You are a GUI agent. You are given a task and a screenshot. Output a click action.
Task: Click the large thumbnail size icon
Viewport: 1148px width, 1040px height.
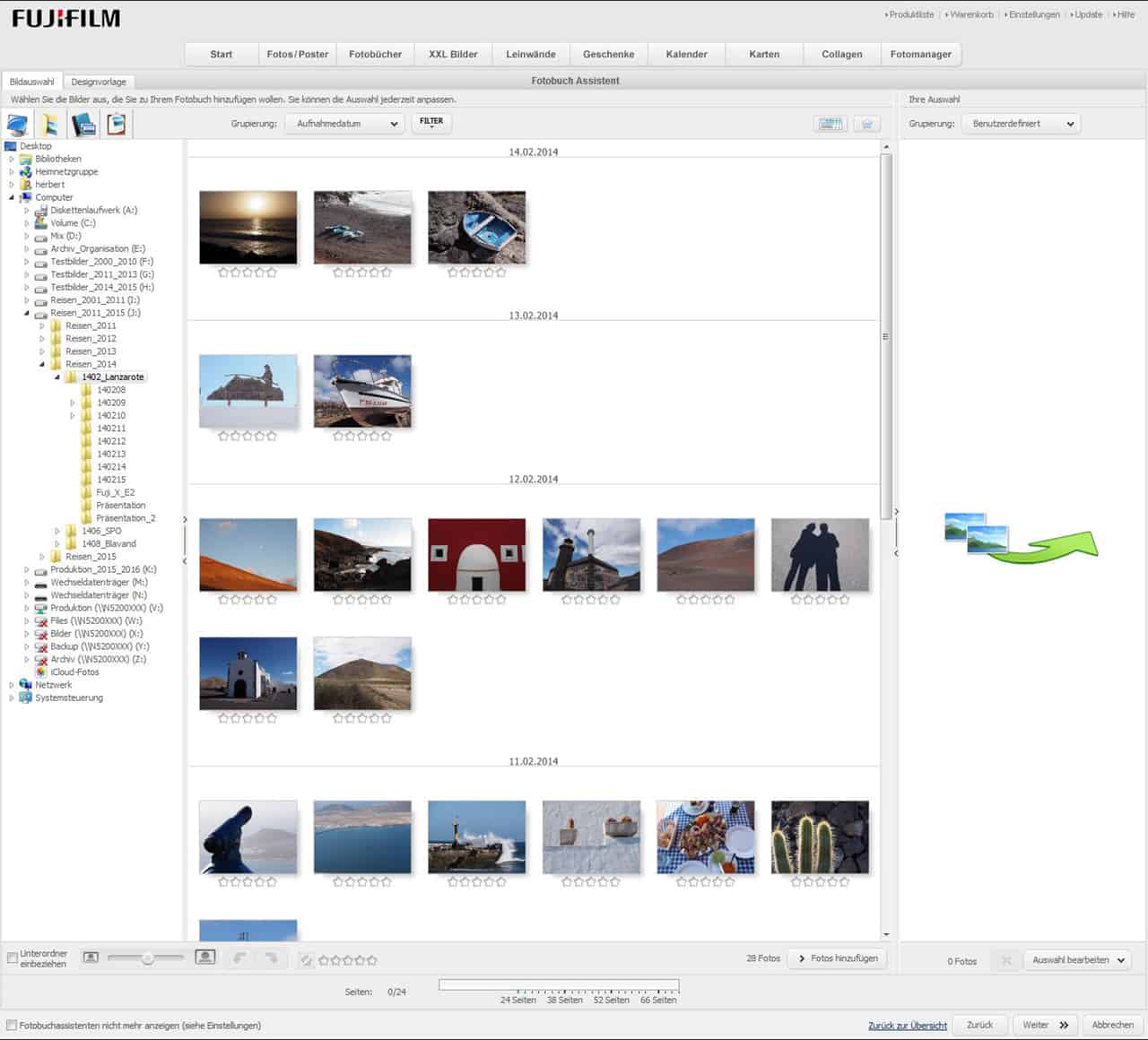pos(205,958)
